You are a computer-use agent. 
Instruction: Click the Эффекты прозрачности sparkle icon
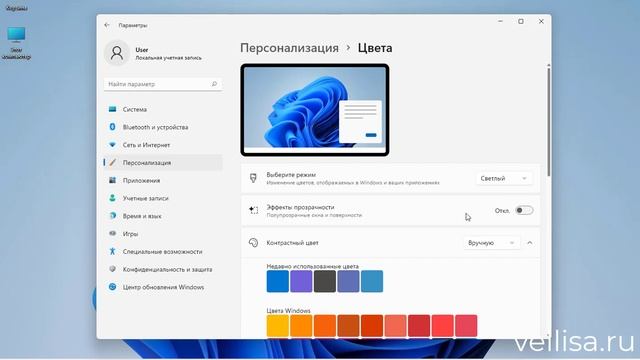(x=253, y=210)
